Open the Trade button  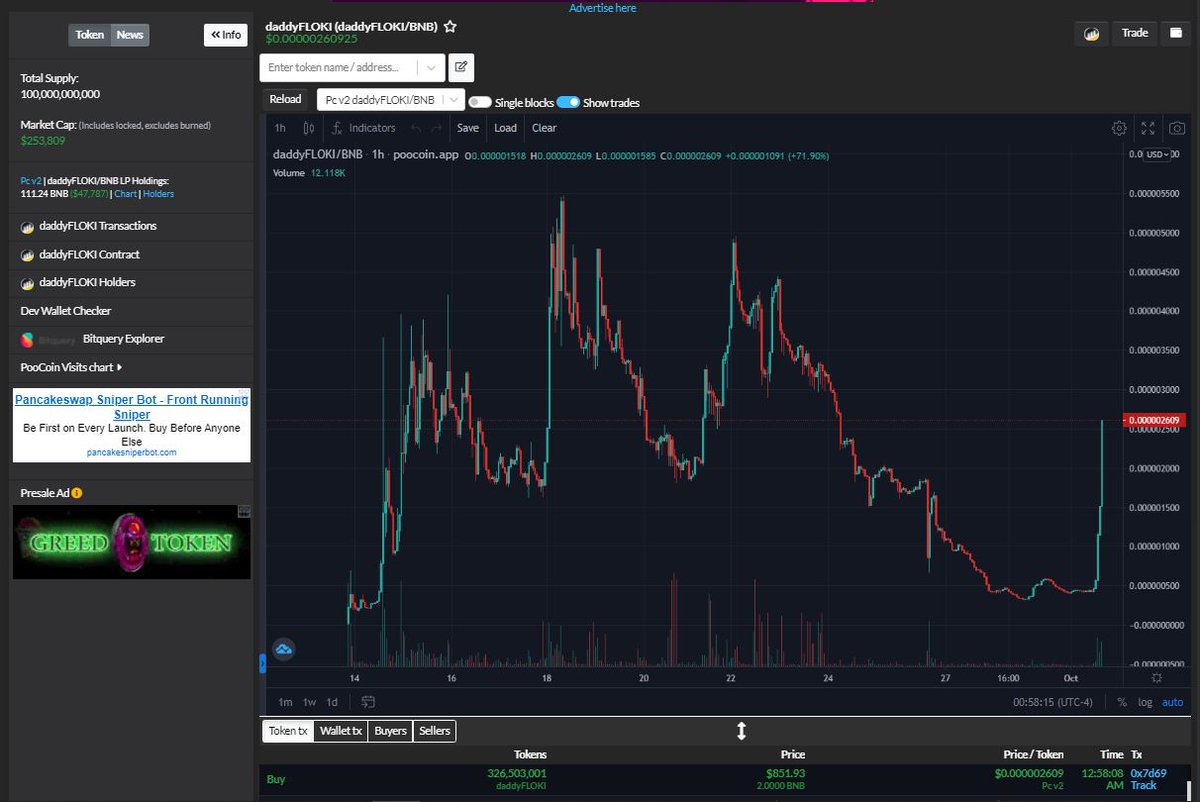pos(1135,33)
